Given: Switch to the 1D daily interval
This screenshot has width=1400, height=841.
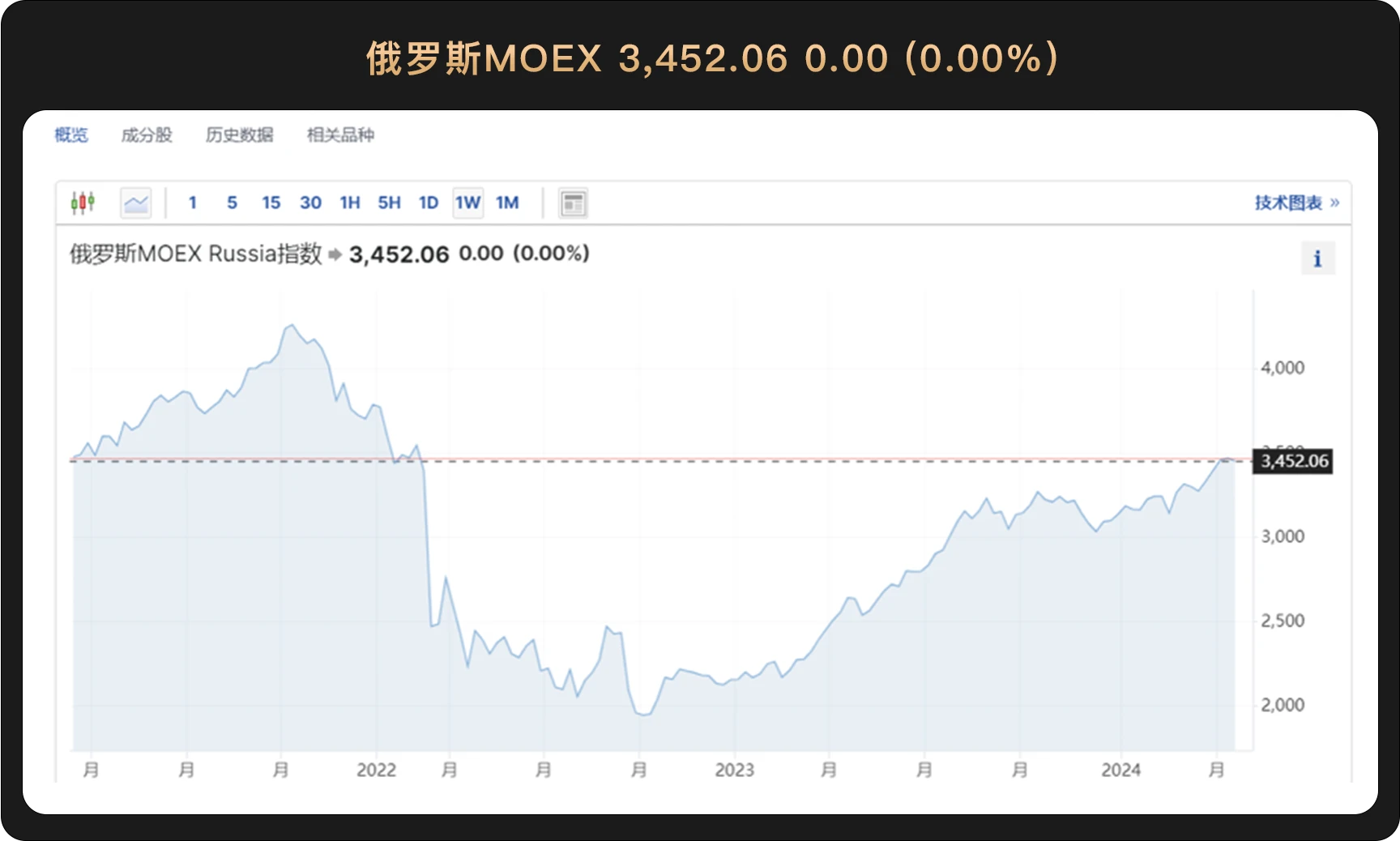Looking at the screenshot, I should pyautogui.click(x=429, y=203).
